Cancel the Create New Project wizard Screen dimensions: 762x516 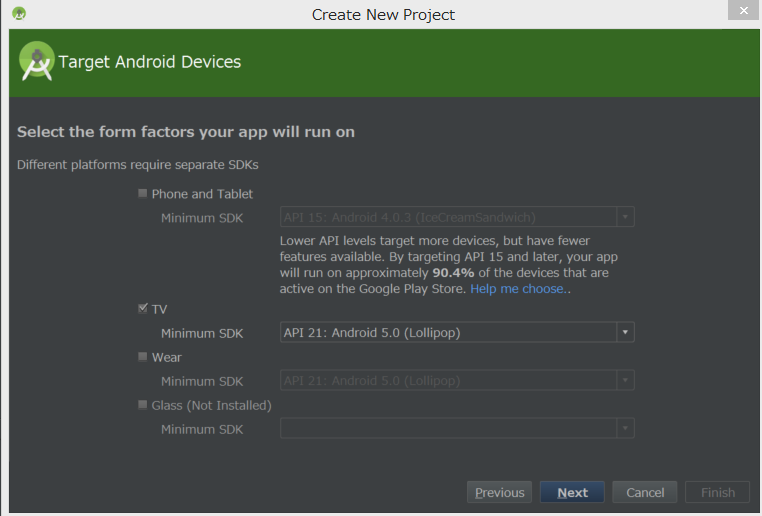pos(645,492)
